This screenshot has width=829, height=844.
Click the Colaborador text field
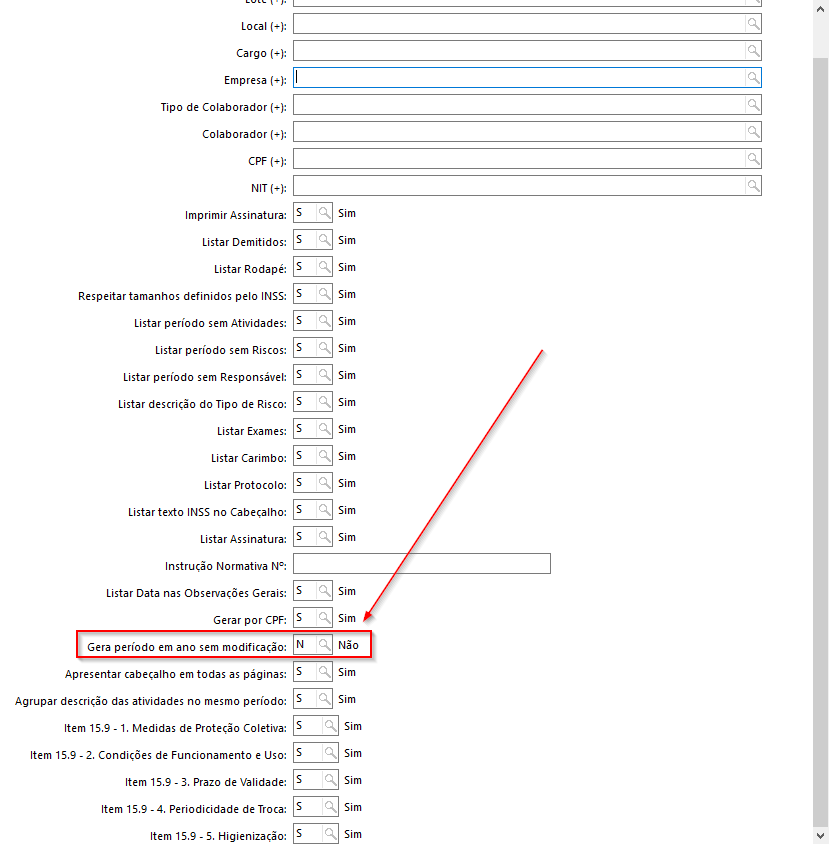coord(518,132)
